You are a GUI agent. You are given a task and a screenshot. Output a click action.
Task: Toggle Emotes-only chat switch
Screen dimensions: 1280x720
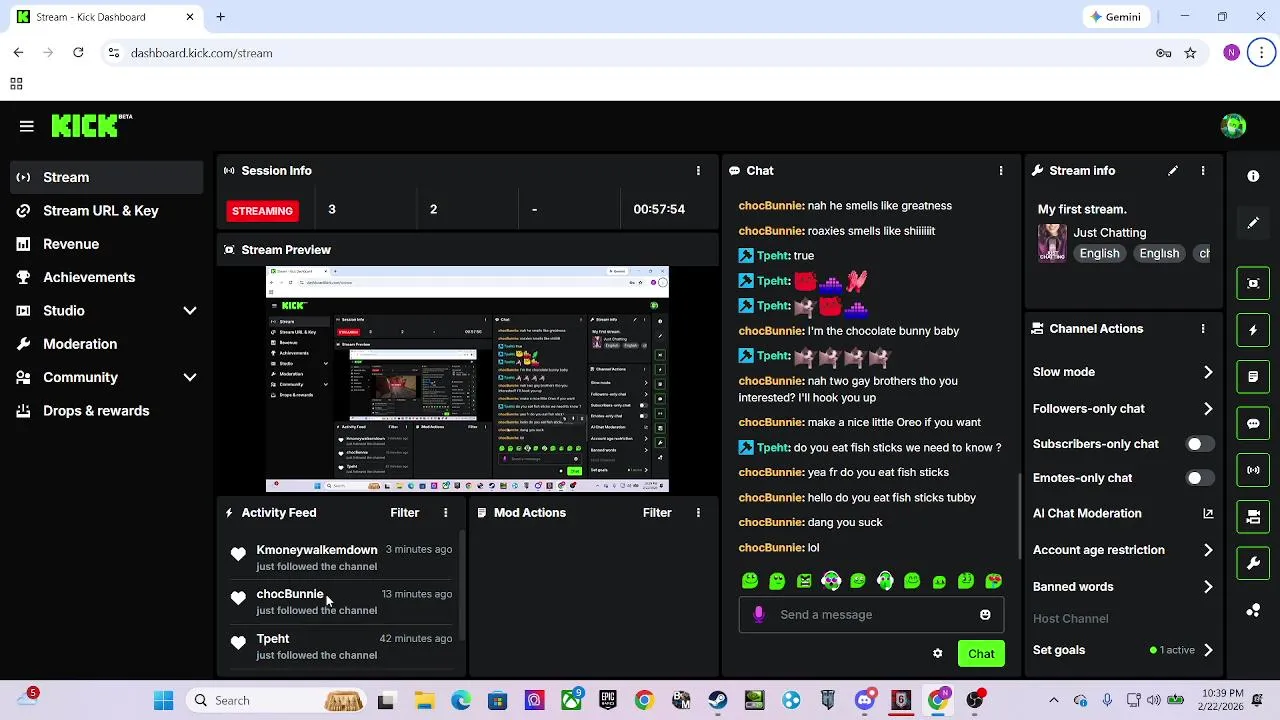click(x=1200, y=478)
